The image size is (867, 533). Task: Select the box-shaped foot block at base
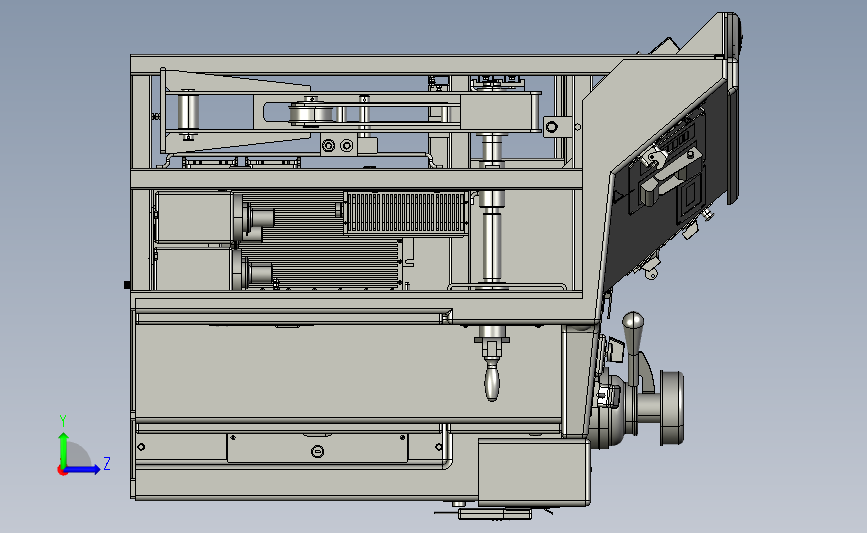[534, 472]
